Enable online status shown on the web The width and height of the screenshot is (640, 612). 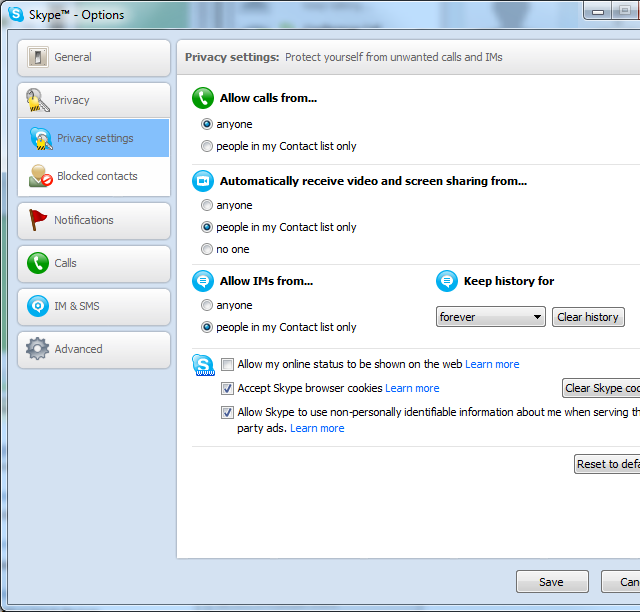pyautogui.click(x=227, y=364)
